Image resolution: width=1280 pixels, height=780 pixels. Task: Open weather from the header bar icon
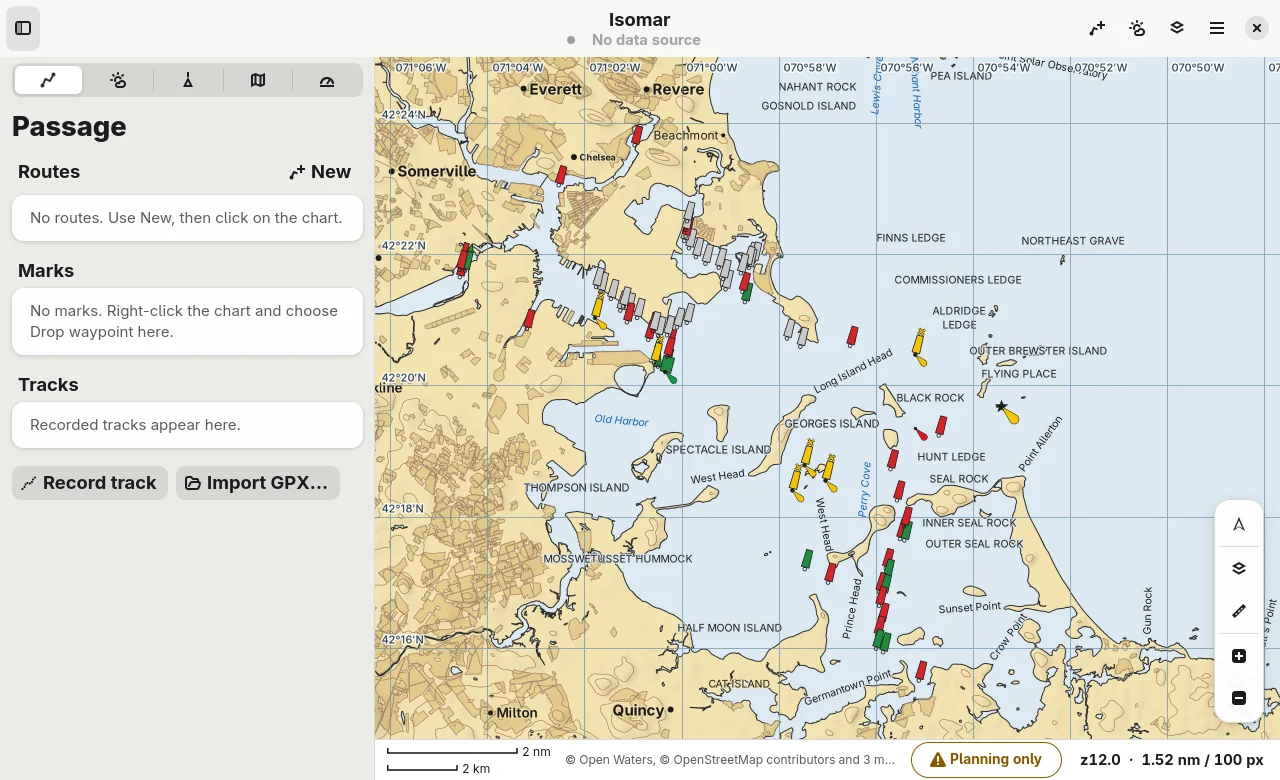[x=1137, y=28]
